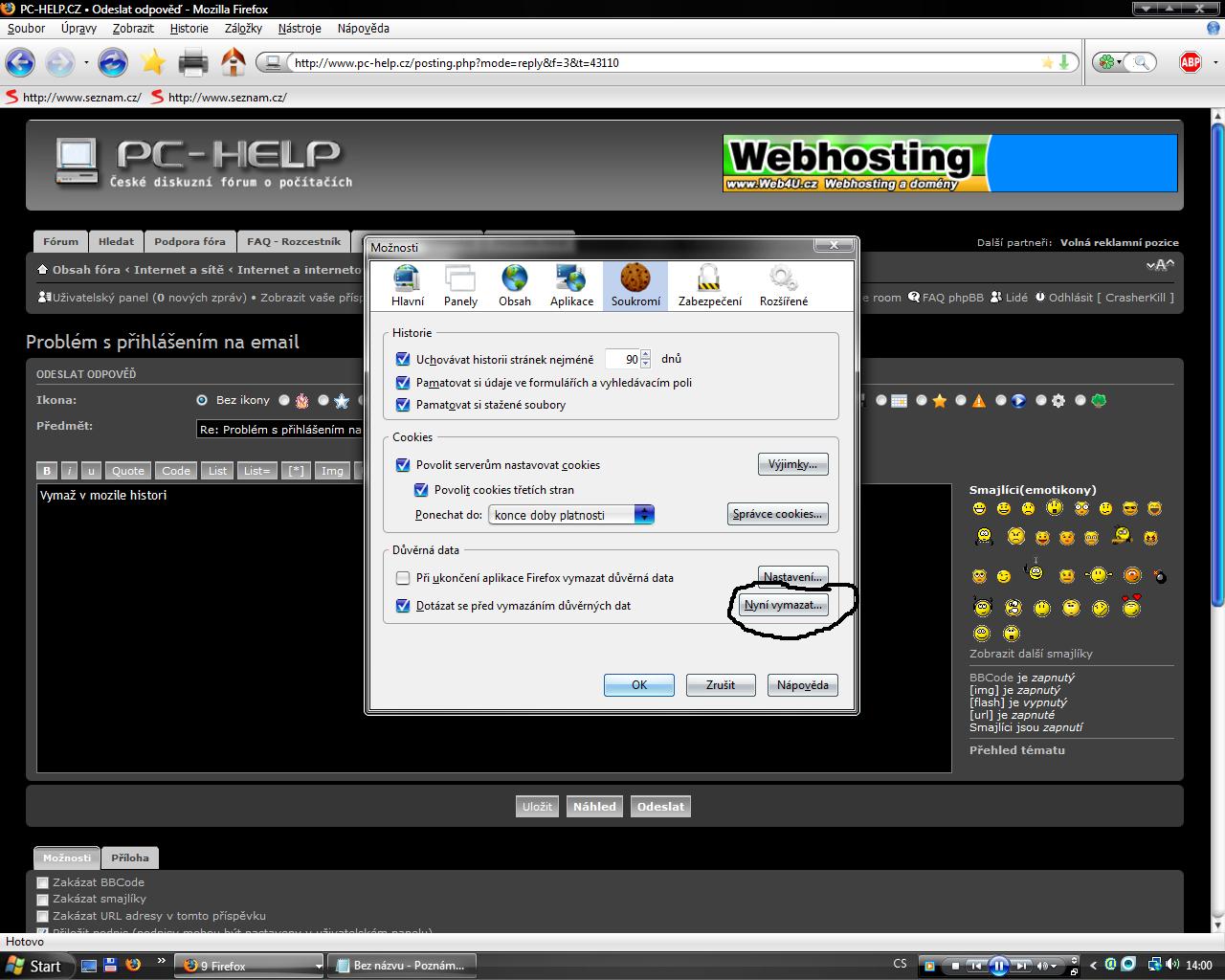Enable Při ukončení aplikace vymazat důvěrná data

[x=403, y=578]
